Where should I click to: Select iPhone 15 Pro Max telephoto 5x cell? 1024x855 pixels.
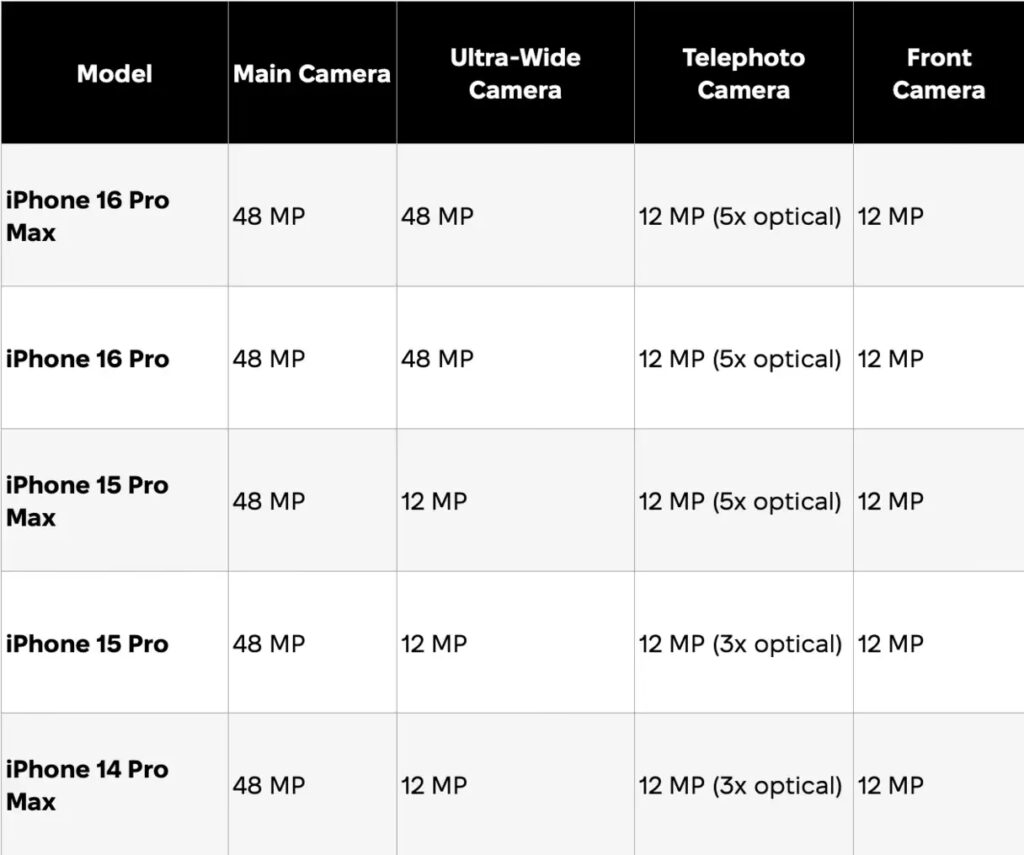pos(740,501)
